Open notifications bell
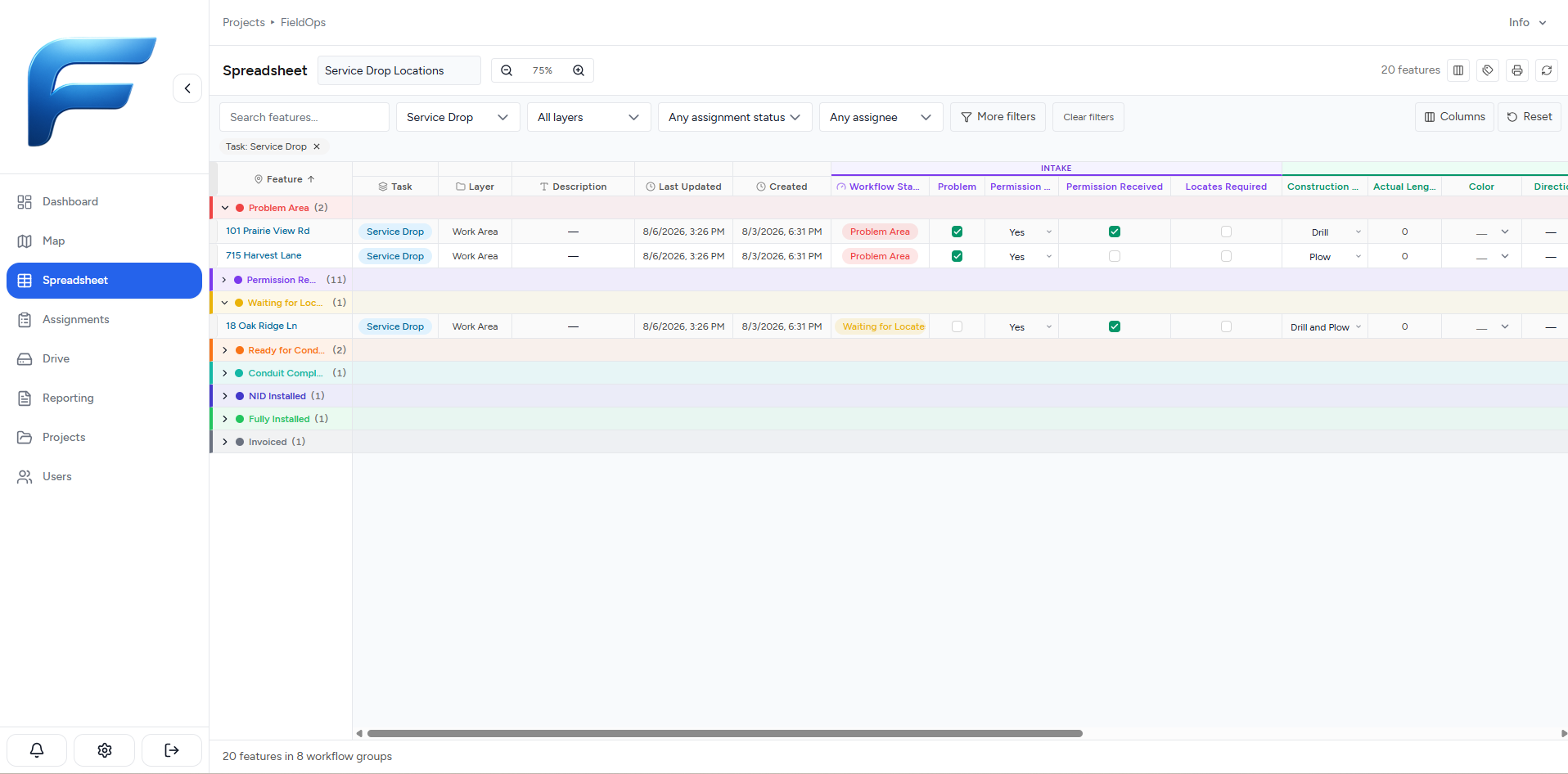Image resolution: width=1568 pixels, height=774 pixels. (x=37, y=749)
